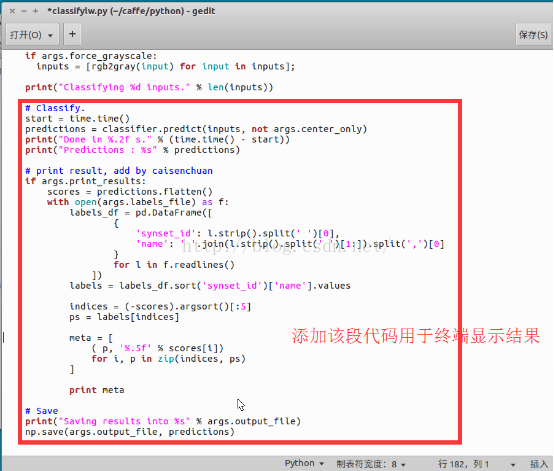
Task: Click the 'for l in f.readlines()' line
Action: coord(174,265)
